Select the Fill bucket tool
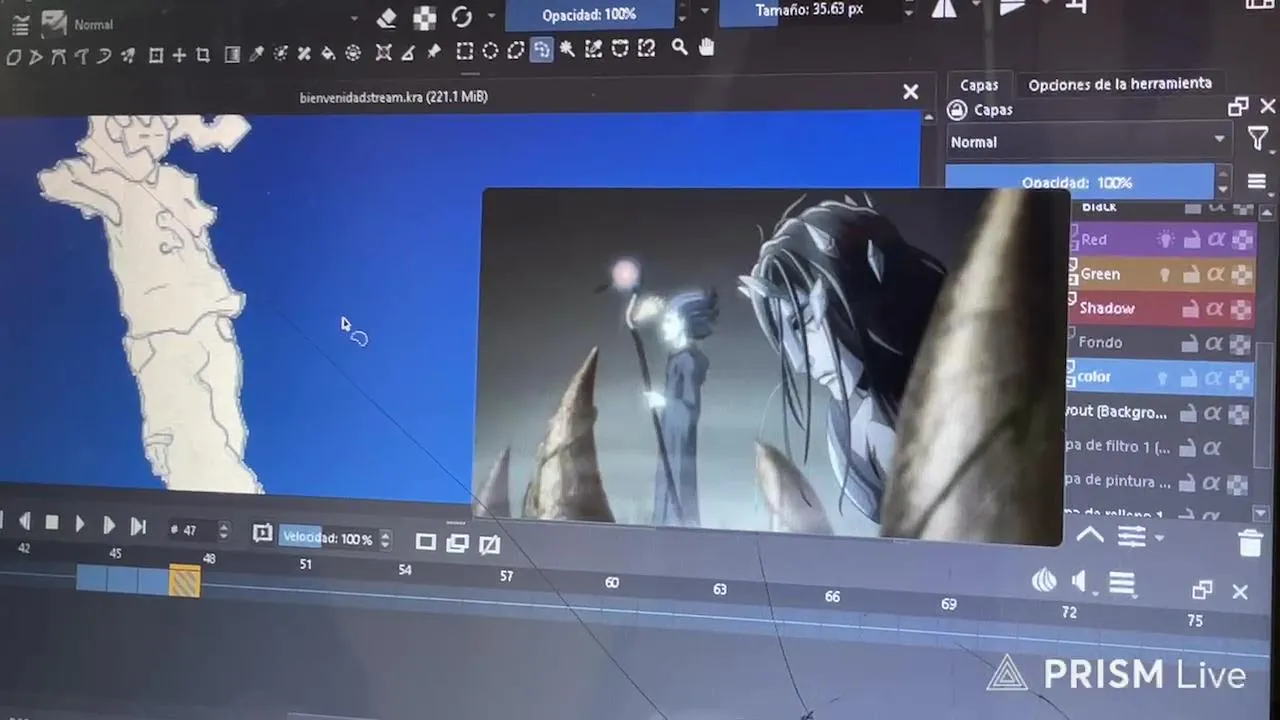The width and height of the screenshot is (1280, 720). tap(328, 53)
